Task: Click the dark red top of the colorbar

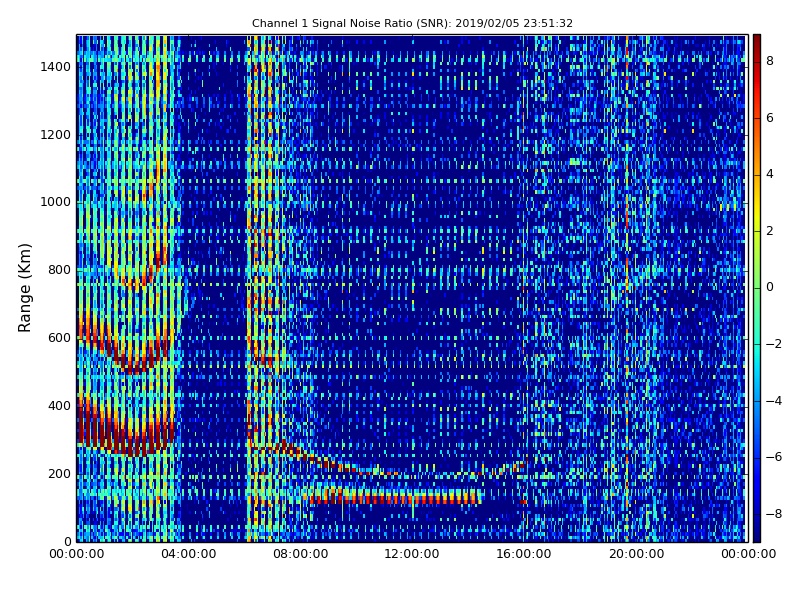Action: 757,40
